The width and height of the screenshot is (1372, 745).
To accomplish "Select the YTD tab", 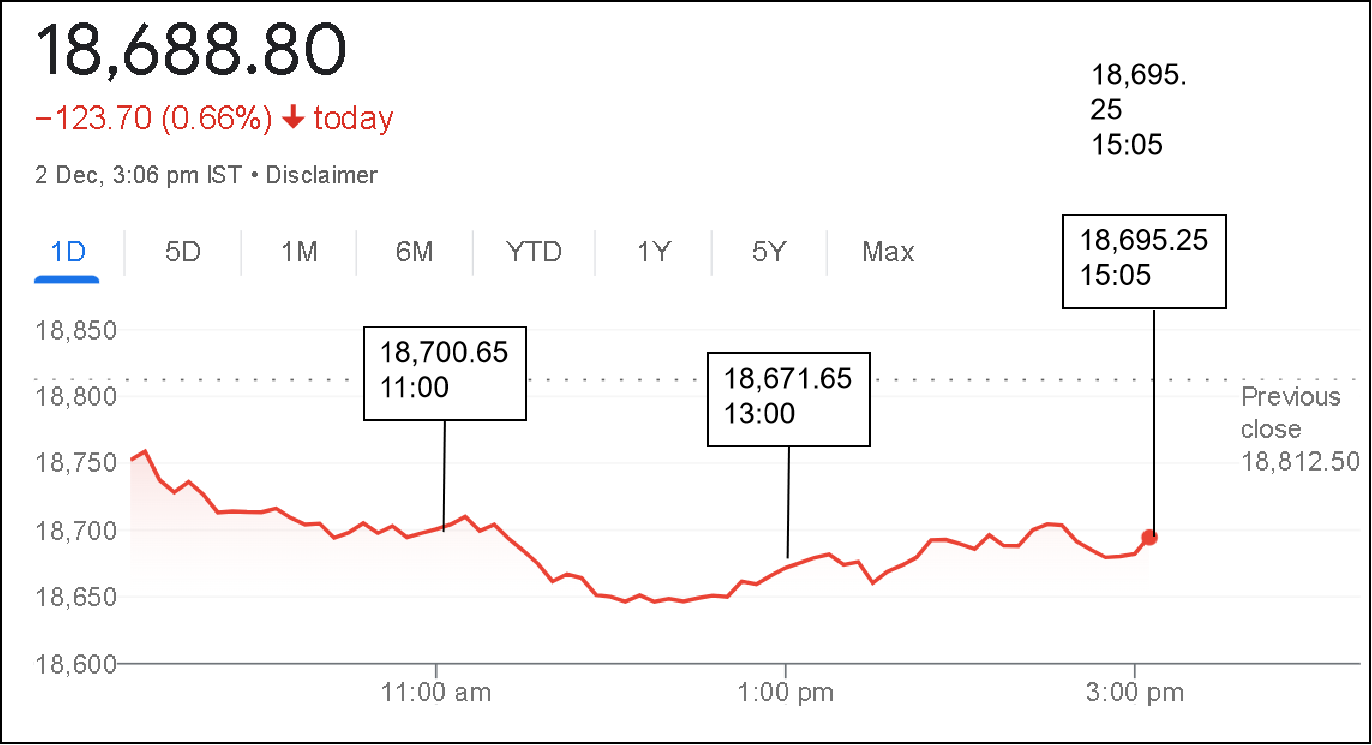I will [x=534, y=251].
